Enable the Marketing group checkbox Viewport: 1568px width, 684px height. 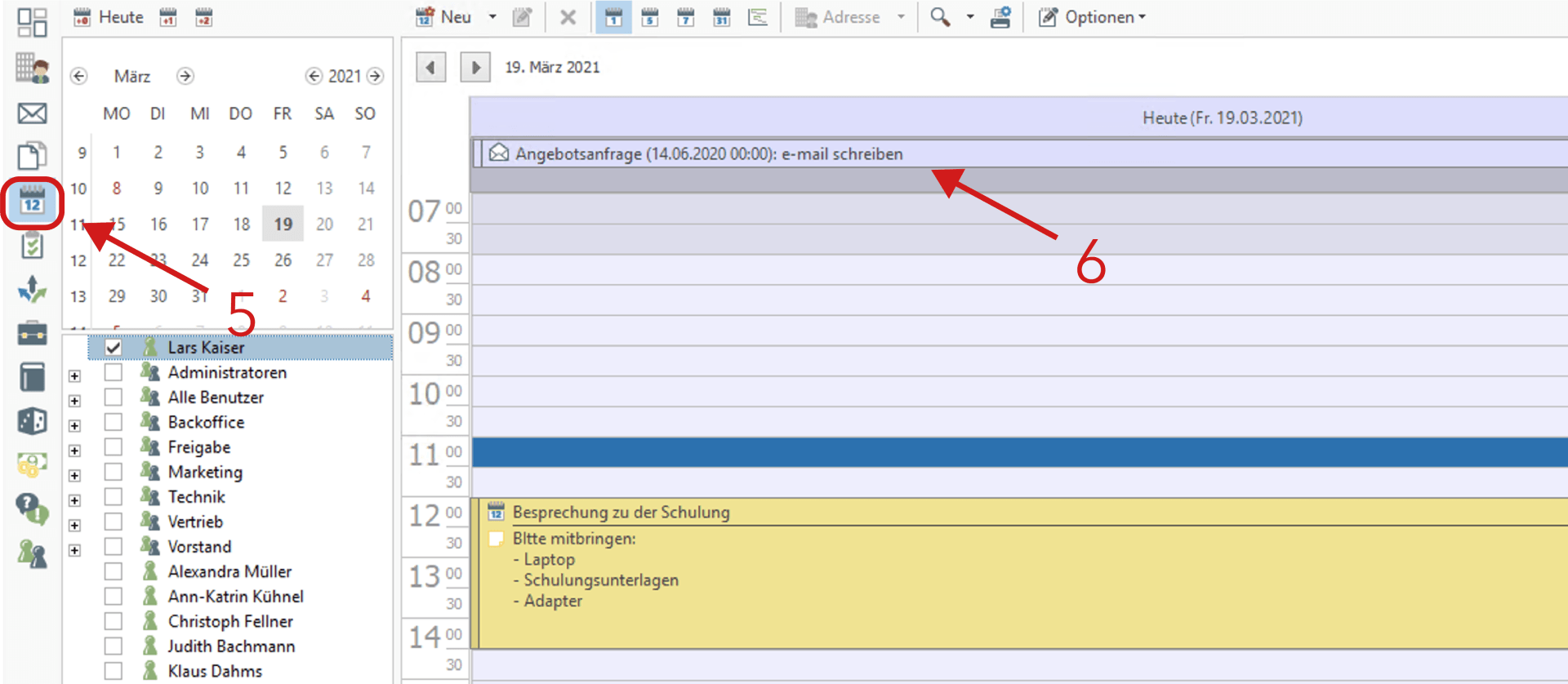click(114, 472)
